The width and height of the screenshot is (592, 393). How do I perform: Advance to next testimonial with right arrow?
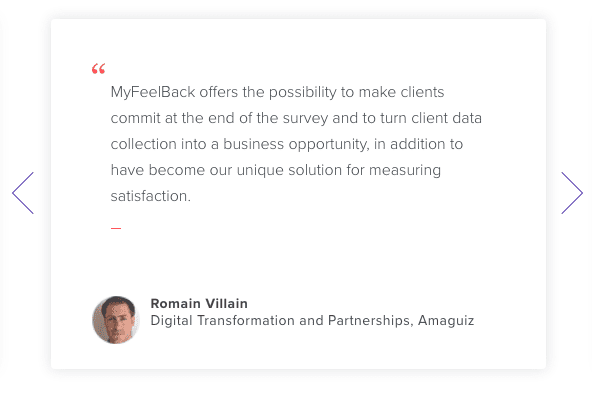click(572, 193)
